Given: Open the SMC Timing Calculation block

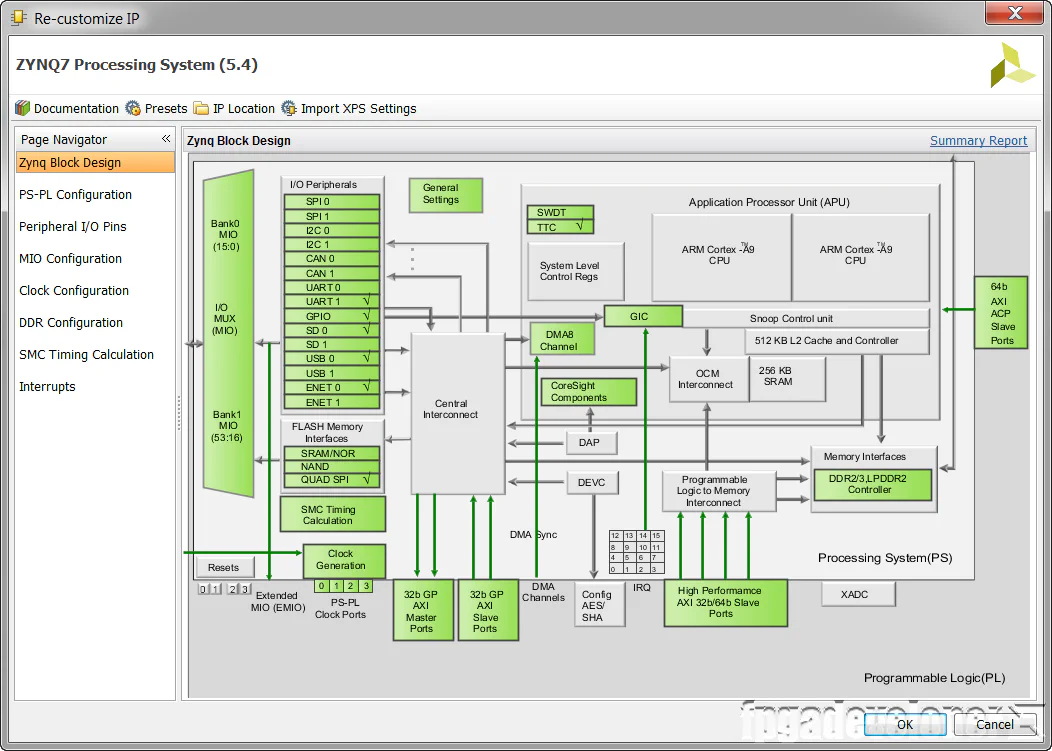Looking at the screenshot, I should [x=332, y=513].
